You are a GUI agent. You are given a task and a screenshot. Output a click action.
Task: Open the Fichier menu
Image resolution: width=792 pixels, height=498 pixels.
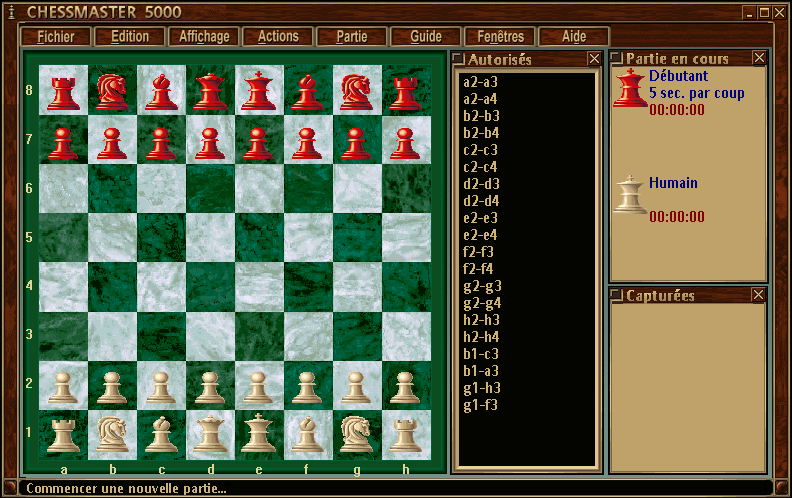click(56, 37)
